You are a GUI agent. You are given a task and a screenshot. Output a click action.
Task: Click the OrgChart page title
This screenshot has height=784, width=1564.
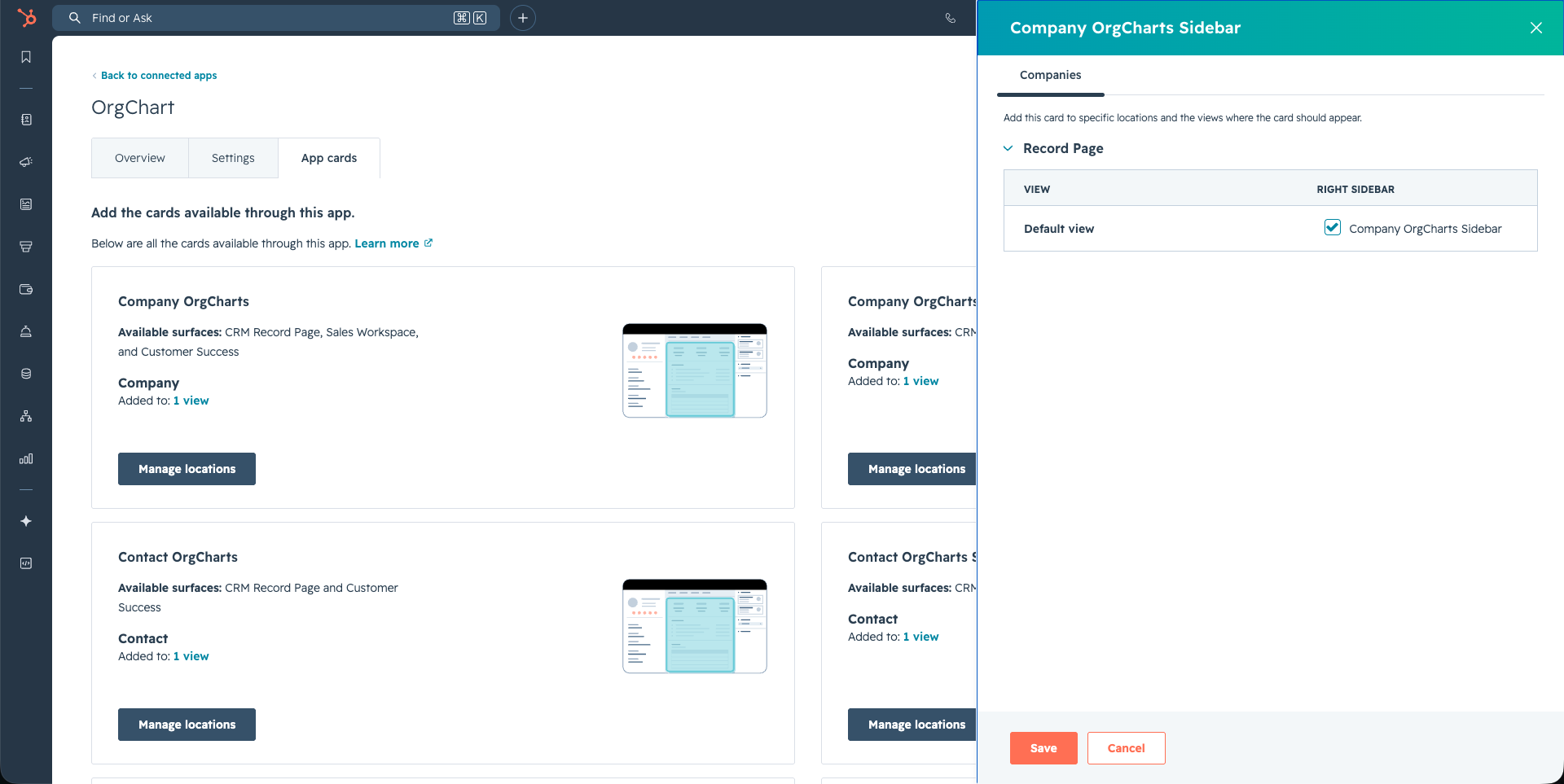click(x=133, y=107)
